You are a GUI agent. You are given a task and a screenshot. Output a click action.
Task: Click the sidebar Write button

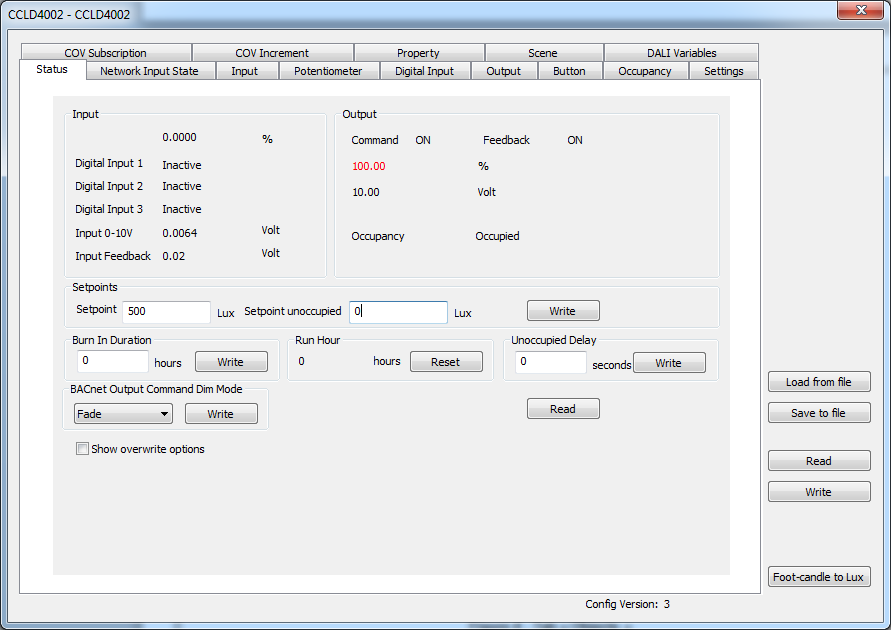point(819,492)
